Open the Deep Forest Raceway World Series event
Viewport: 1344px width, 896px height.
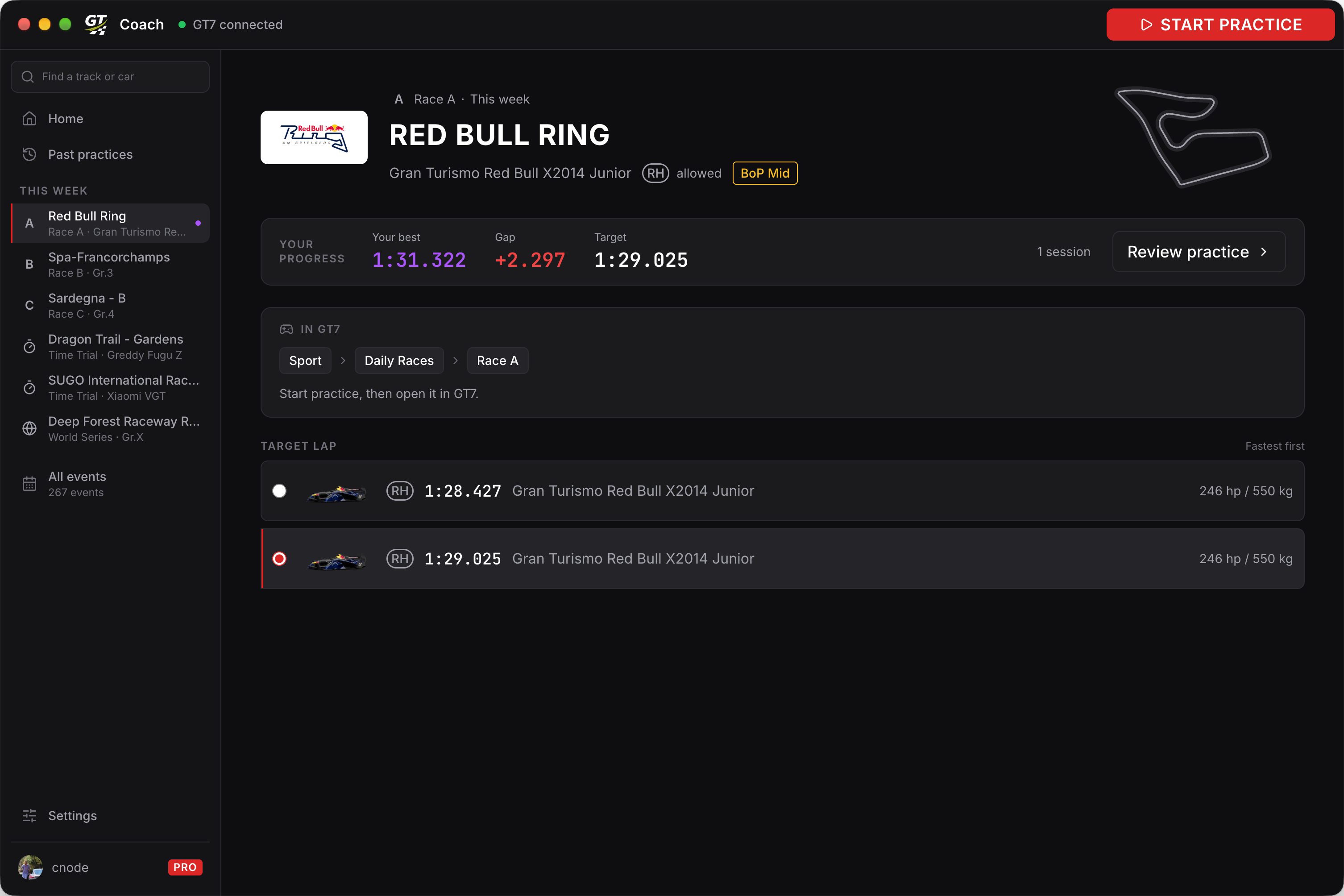click(110, 428)
